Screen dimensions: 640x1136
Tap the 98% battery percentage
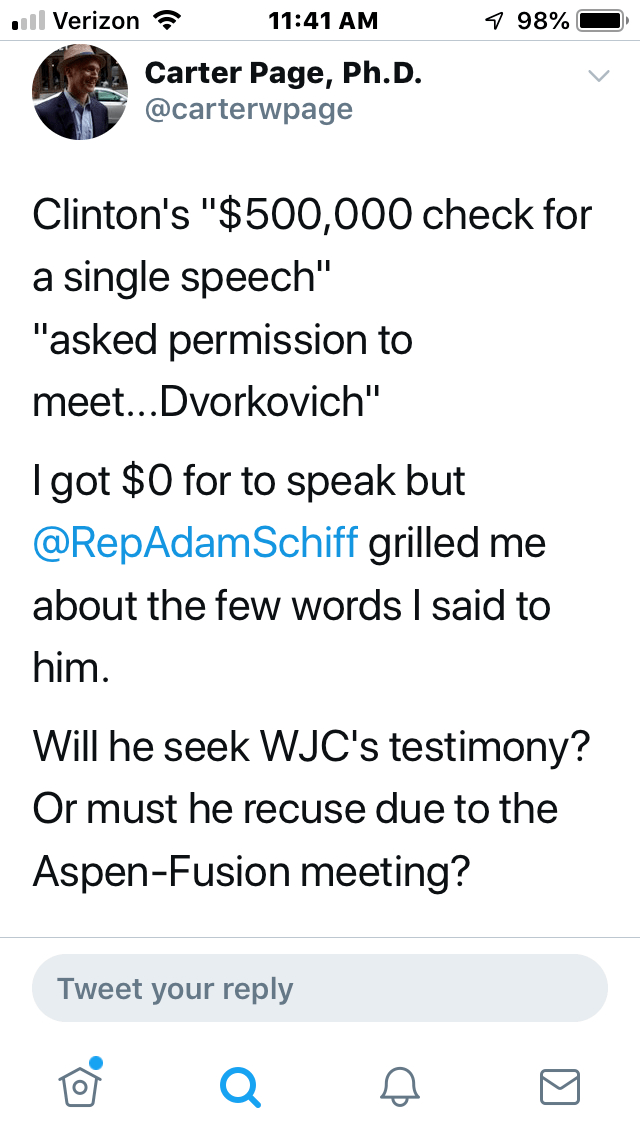click(544, 20)
